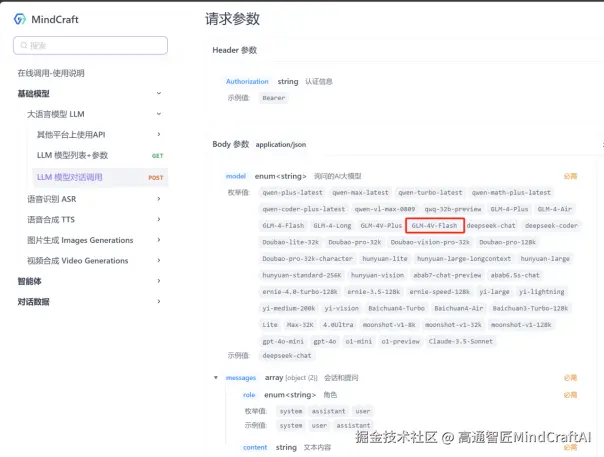Click Max-32K enum value
Screen dimensions: 604x457
point(300,325)
